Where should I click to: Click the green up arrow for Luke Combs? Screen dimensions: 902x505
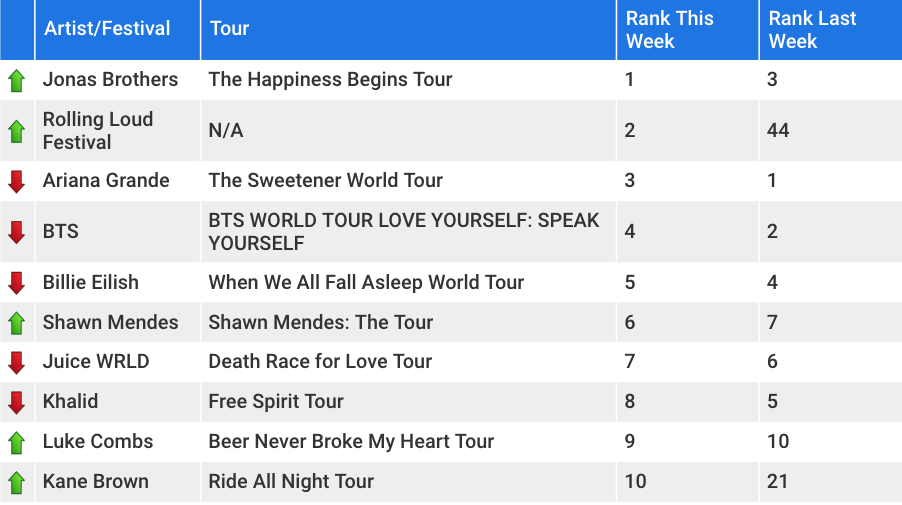(17, 442)
